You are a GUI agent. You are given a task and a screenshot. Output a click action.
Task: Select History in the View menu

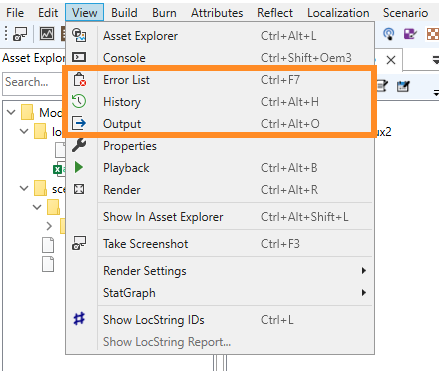(x=220, y=102)
